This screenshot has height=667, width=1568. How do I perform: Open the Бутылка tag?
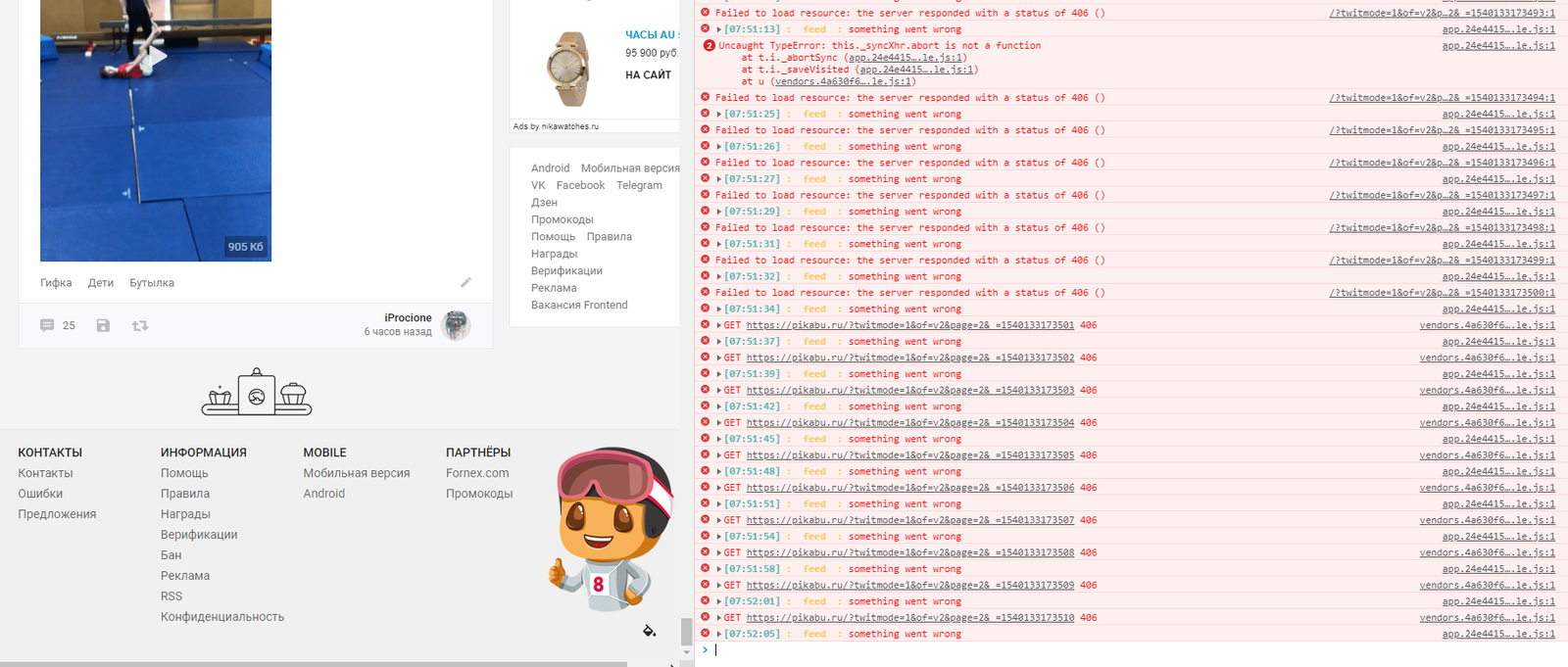pos(152,283)
